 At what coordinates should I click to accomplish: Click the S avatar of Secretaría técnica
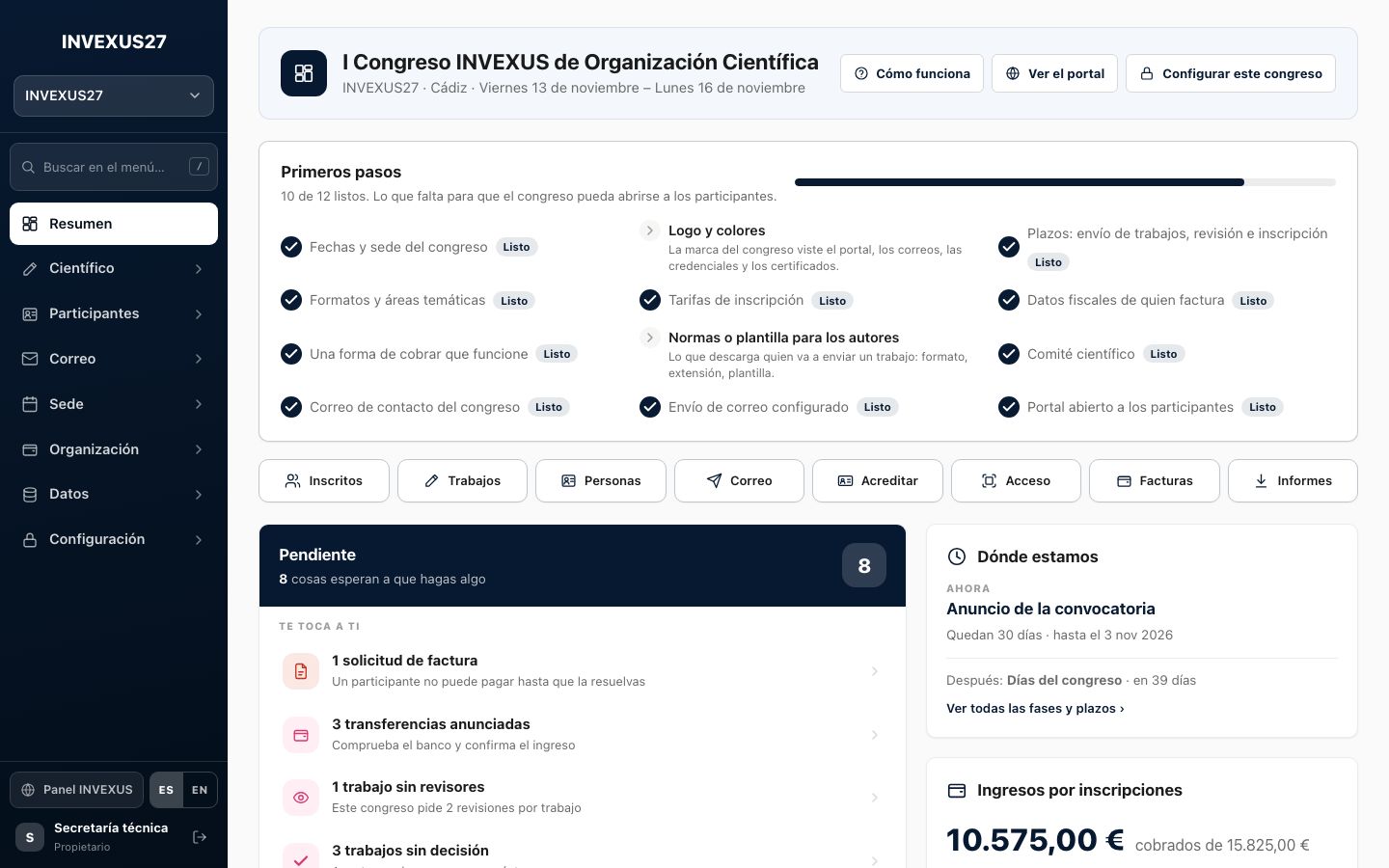(30, 837)
